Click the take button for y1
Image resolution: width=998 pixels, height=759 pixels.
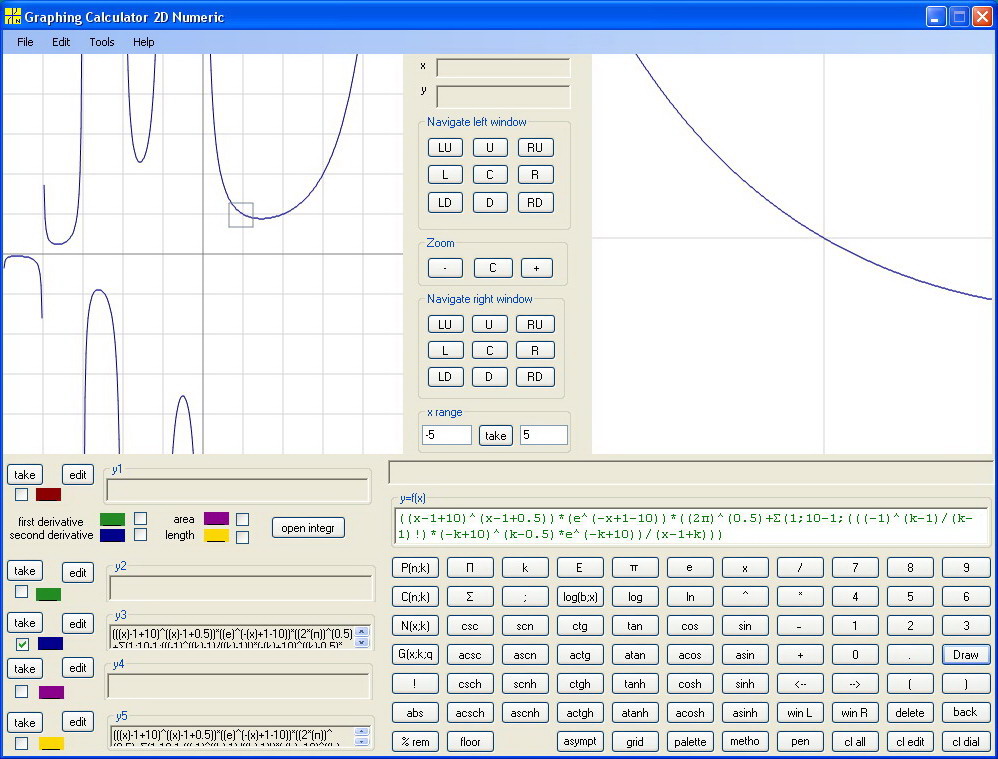25,474
